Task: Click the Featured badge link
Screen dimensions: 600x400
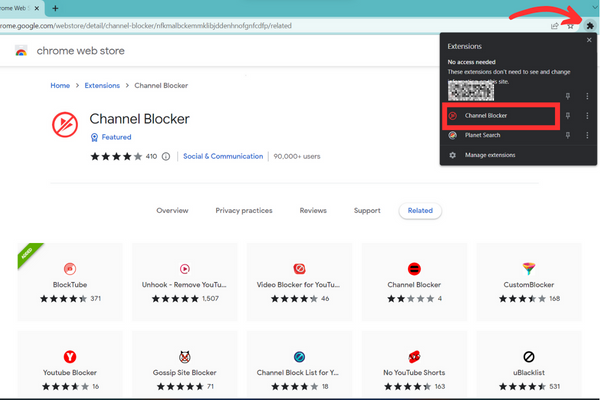Action: (x=116, y=137)
